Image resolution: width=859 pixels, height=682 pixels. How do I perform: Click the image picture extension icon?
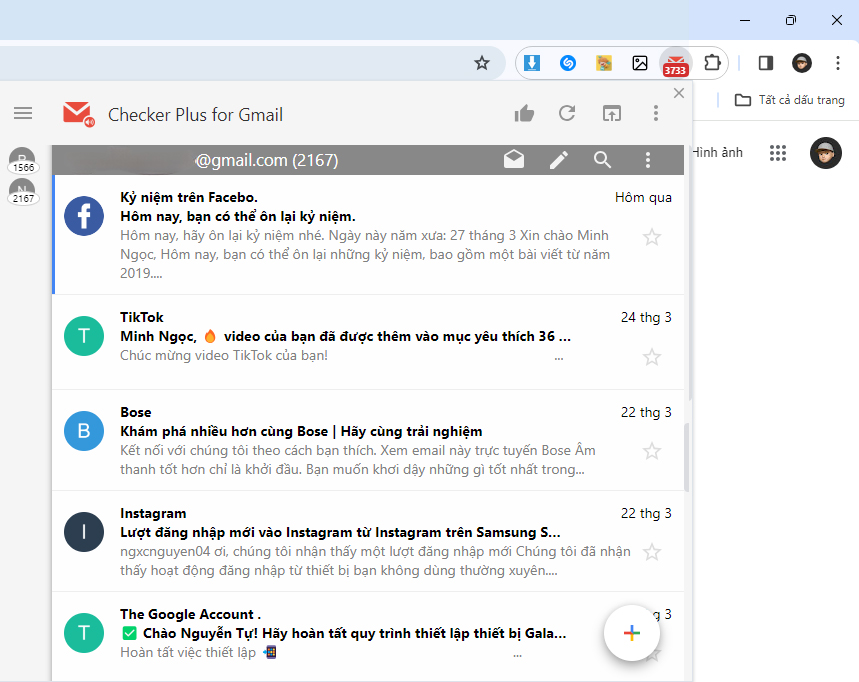pyautogui.click(x=640, y=63)
